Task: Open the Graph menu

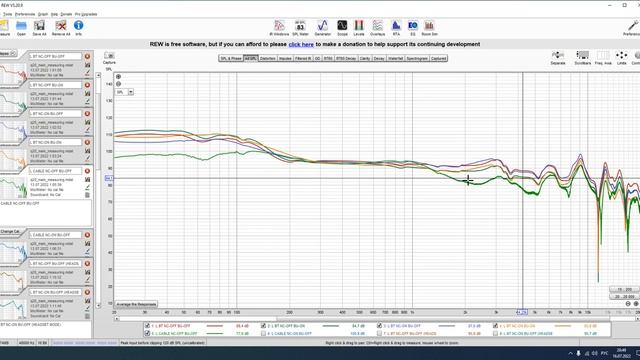Action: click(x=43, y=14)
